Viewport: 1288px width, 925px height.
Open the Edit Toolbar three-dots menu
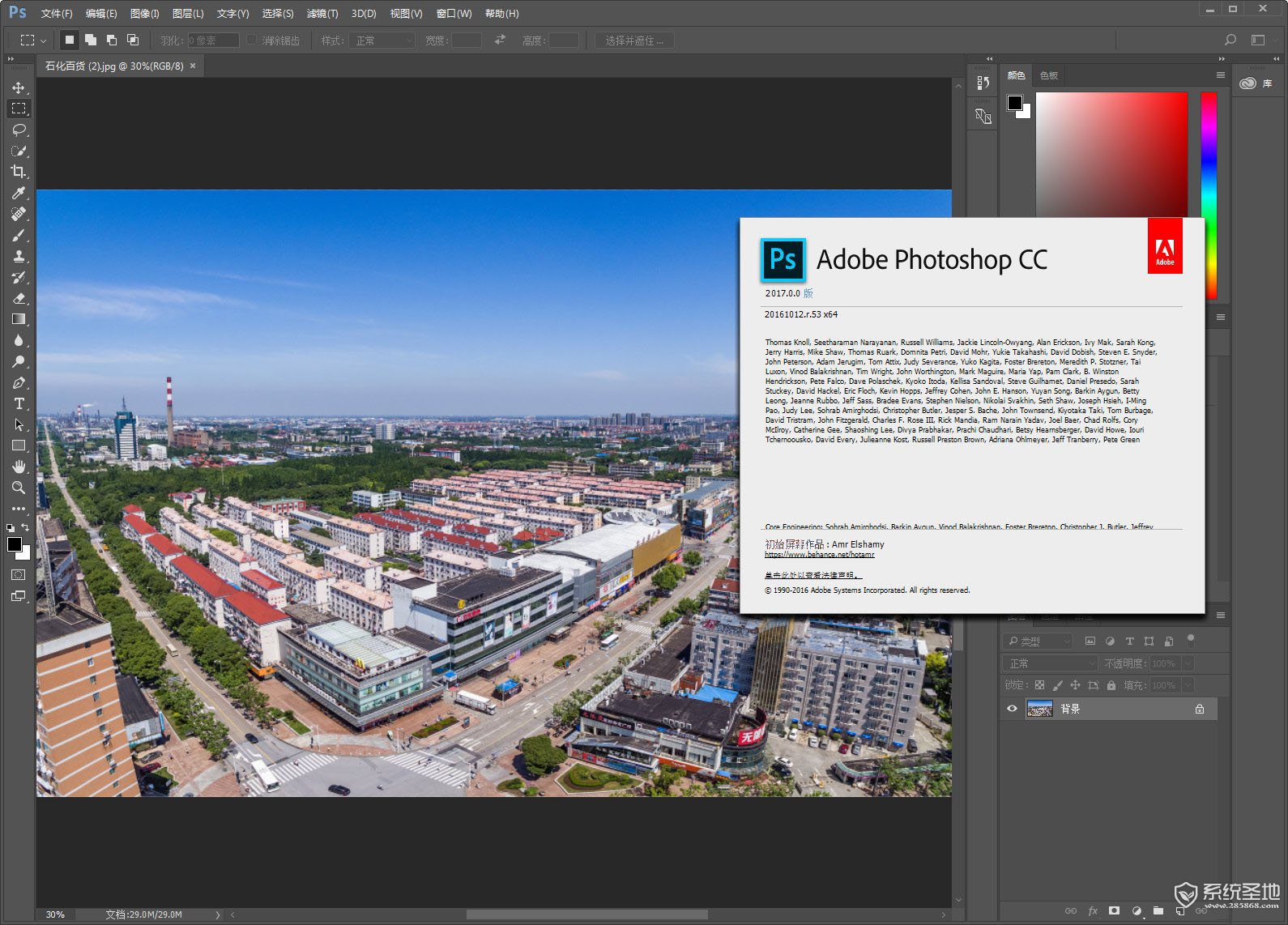pyautogui.click(x=19, y=509)
